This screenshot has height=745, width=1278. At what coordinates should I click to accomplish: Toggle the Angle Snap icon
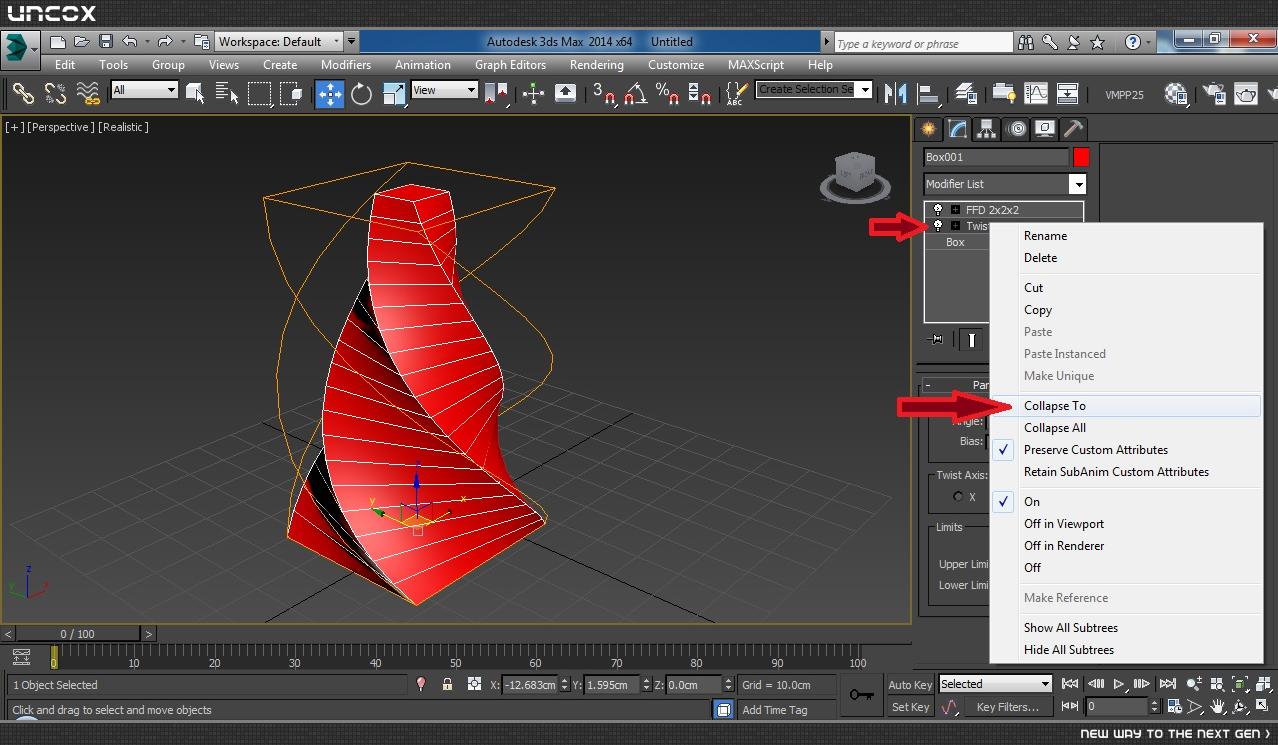pos(635,94)
